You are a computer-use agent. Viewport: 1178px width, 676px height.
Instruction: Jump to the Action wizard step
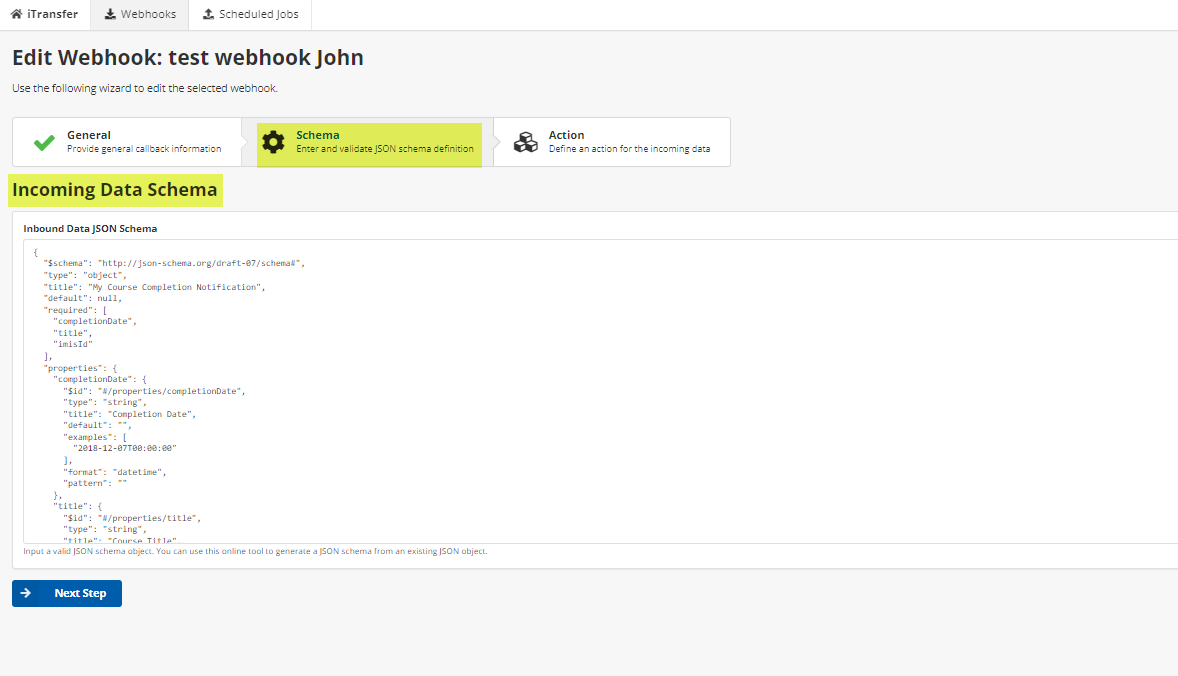click(x=566, y=135)
